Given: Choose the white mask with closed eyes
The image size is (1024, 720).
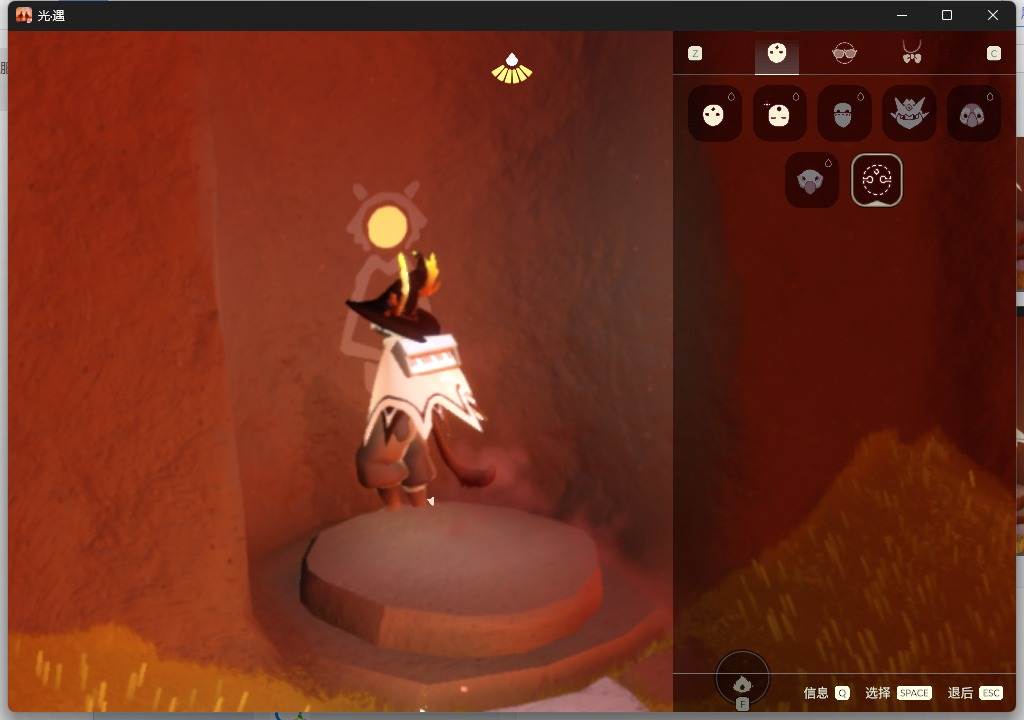Looking at the screenshot, I should click(779, 114).
